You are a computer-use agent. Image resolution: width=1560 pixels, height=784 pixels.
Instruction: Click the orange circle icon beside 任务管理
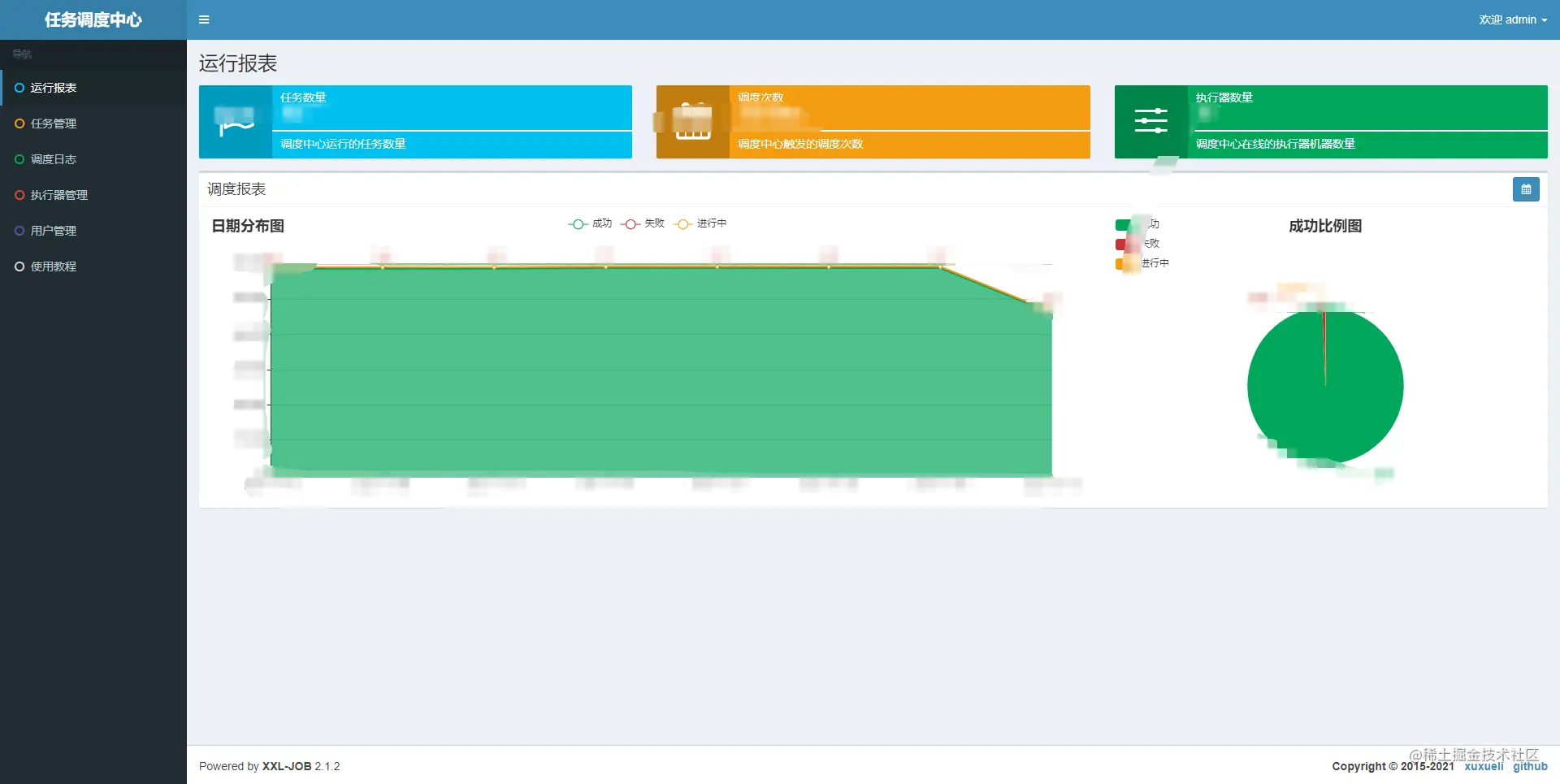19,123
